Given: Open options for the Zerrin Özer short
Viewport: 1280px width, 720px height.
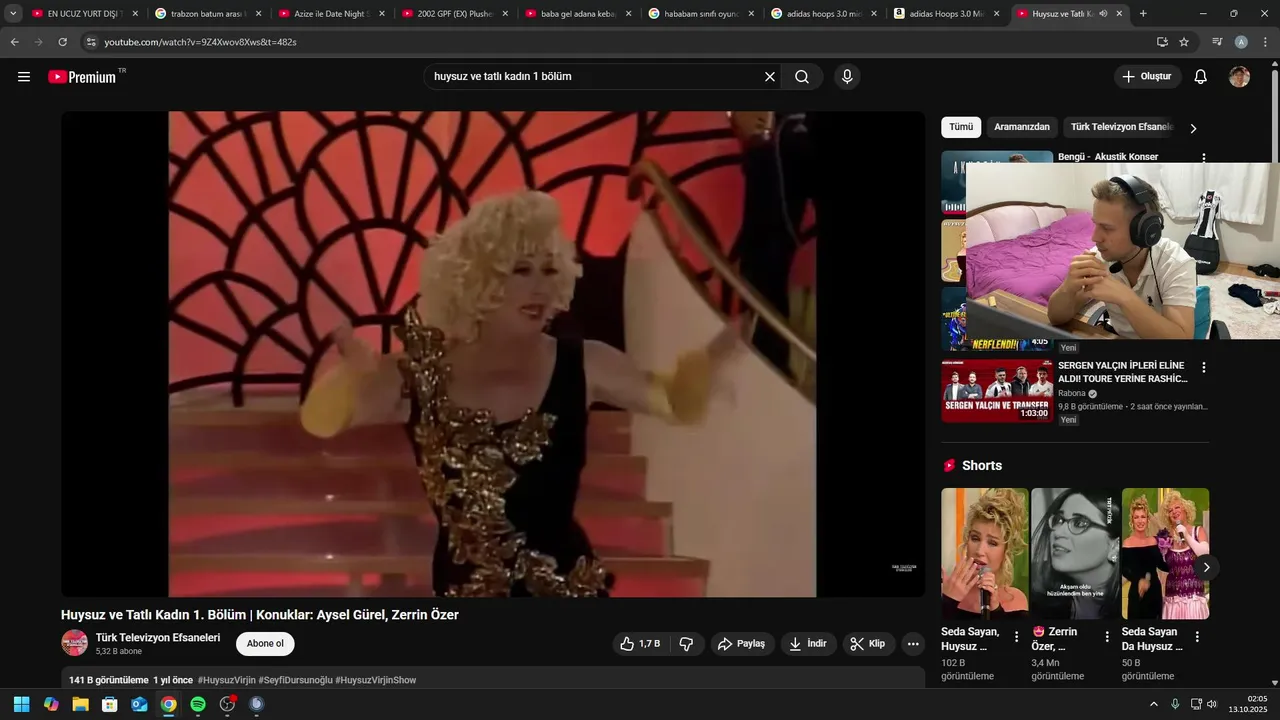Looking at the screenshot, I should [1107, 637].
